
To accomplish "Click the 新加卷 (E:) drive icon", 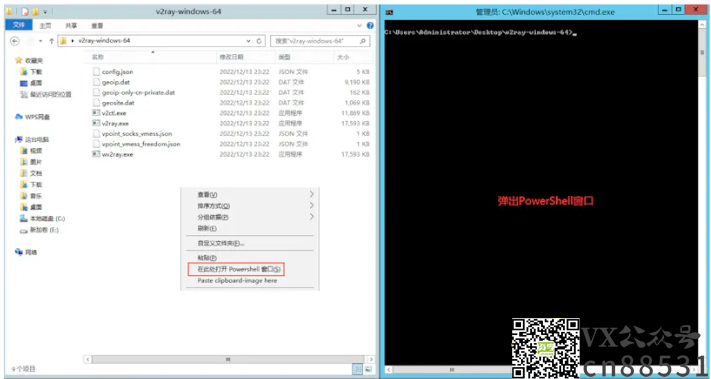I will (24, 230).
